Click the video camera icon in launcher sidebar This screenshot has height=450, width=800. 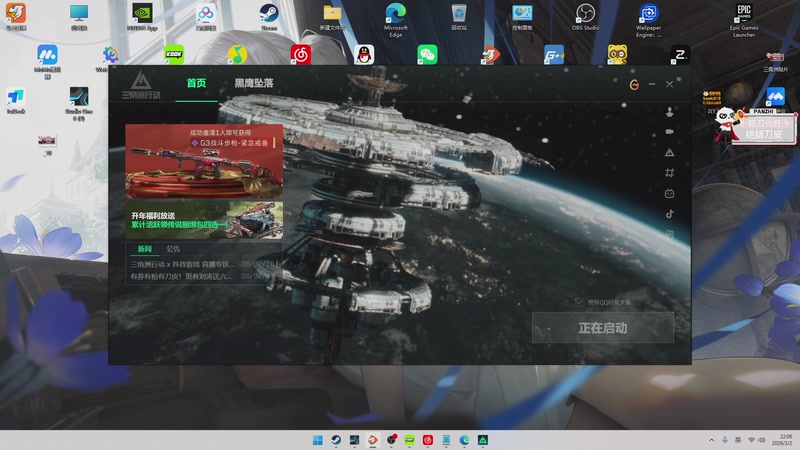click(669, 132)
